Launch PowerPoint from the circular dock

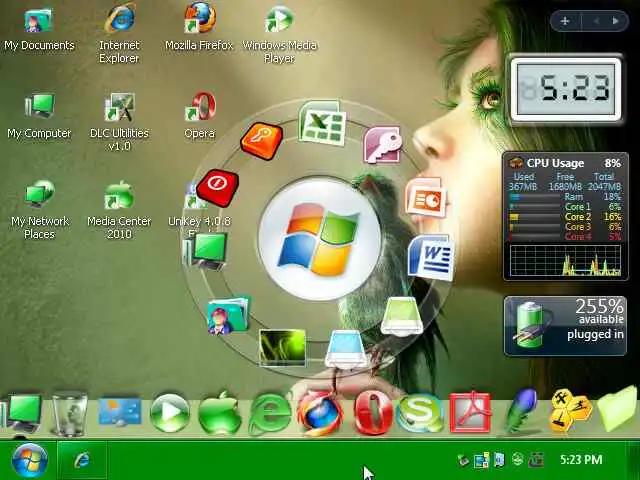click(x=425, y=198)
